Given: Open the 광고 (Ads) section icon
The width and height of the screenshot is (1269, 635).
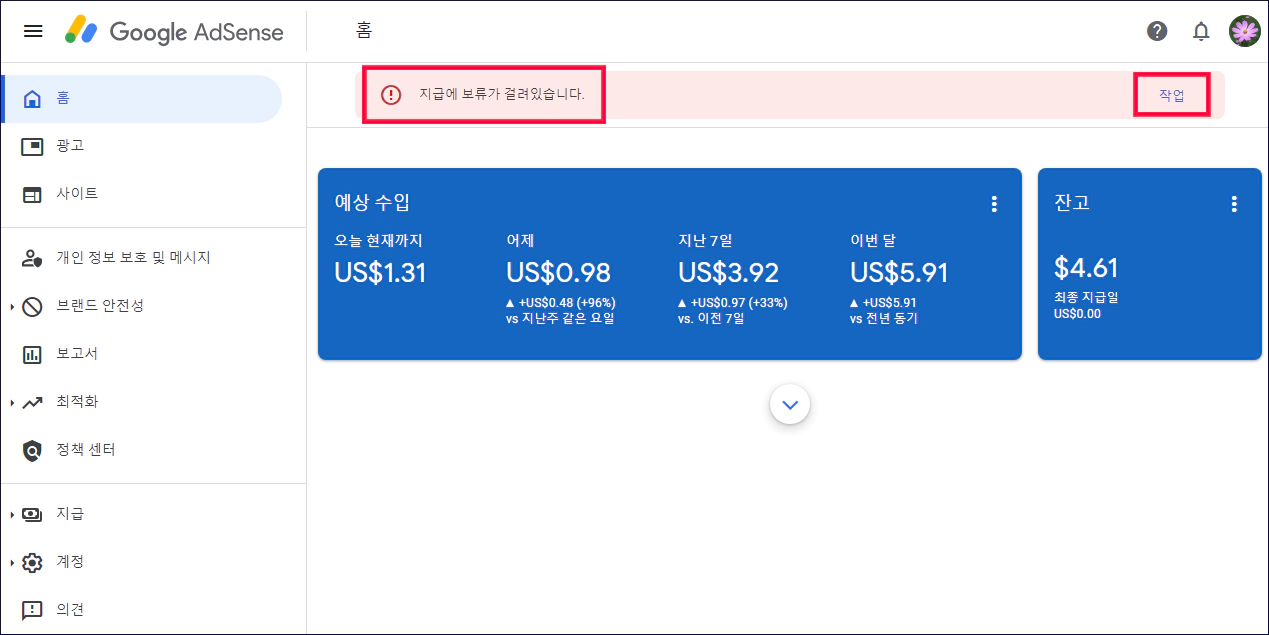Looking at the screenshot, I should (x=33, y=145).
